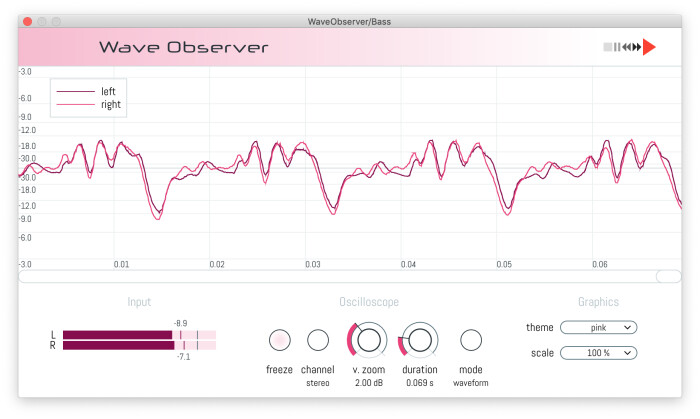Click the horizontal scrollbar thumb under waveform
700x419 pixels.
point(668,276)
